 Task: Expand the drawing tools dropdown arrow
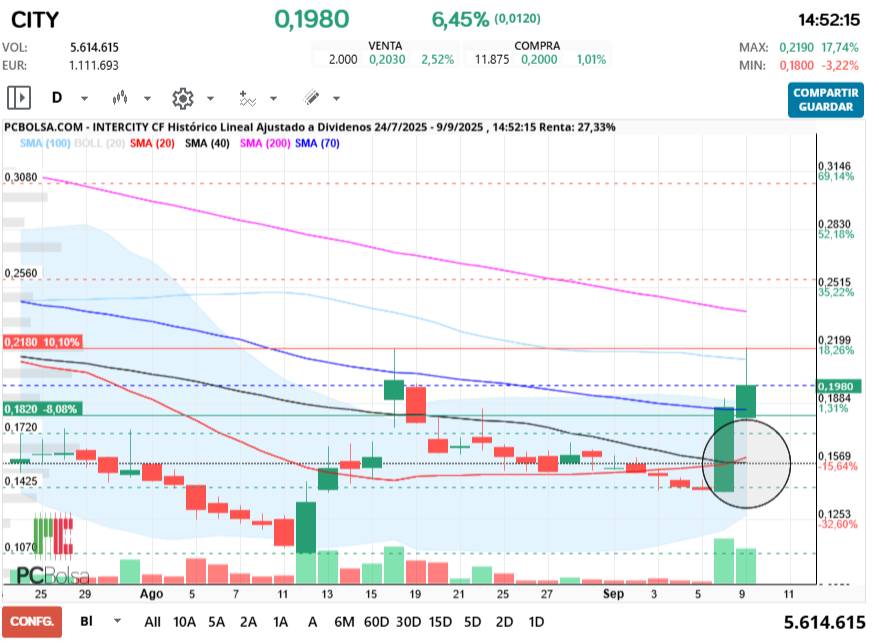336,99
